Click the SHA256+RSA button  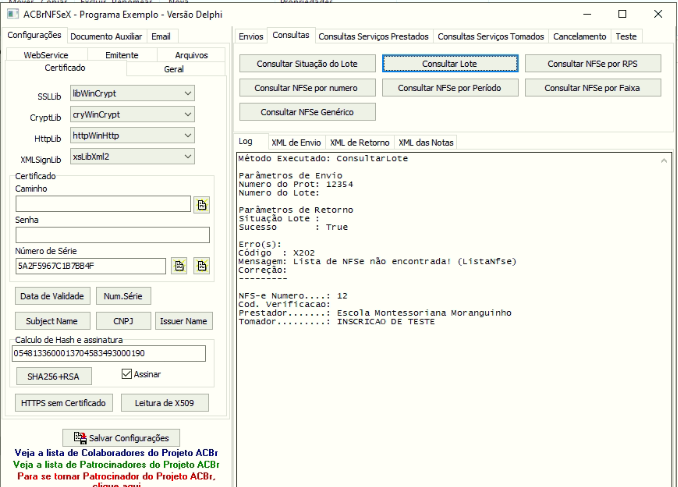tap(54, 376)
